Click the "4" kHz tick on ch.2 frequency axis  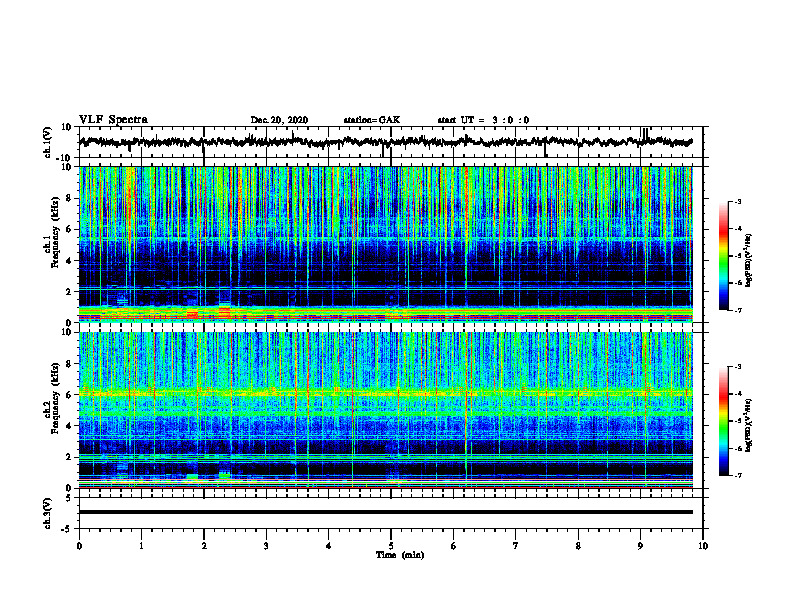click(x=70, y=426)
